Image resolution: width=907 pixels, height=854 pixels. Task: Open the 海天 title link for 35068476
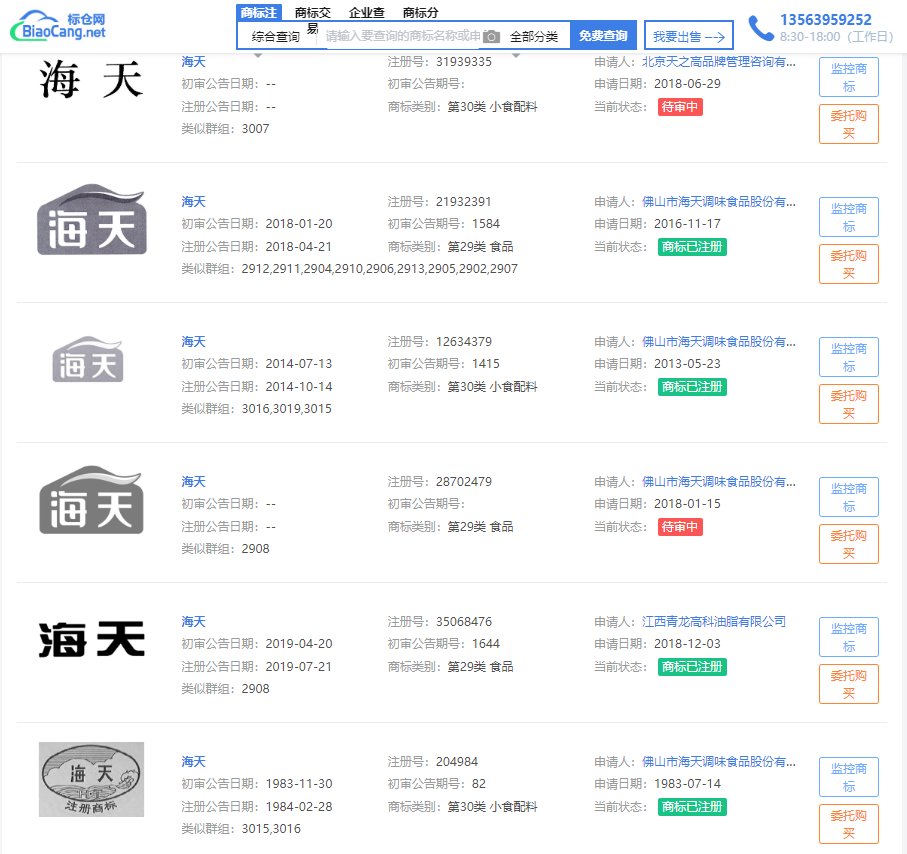point(193,621)
